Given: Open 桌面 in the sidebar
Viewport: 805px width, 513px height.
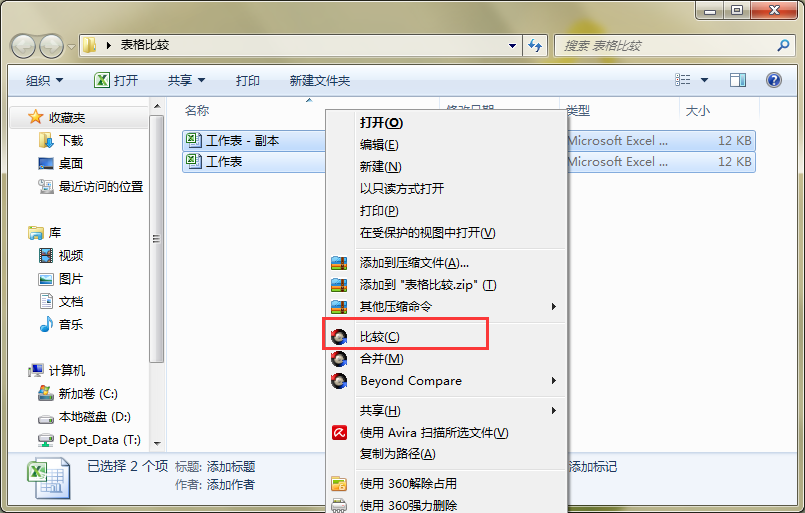Looking at the screenshot, I should [x=71, y=164].
